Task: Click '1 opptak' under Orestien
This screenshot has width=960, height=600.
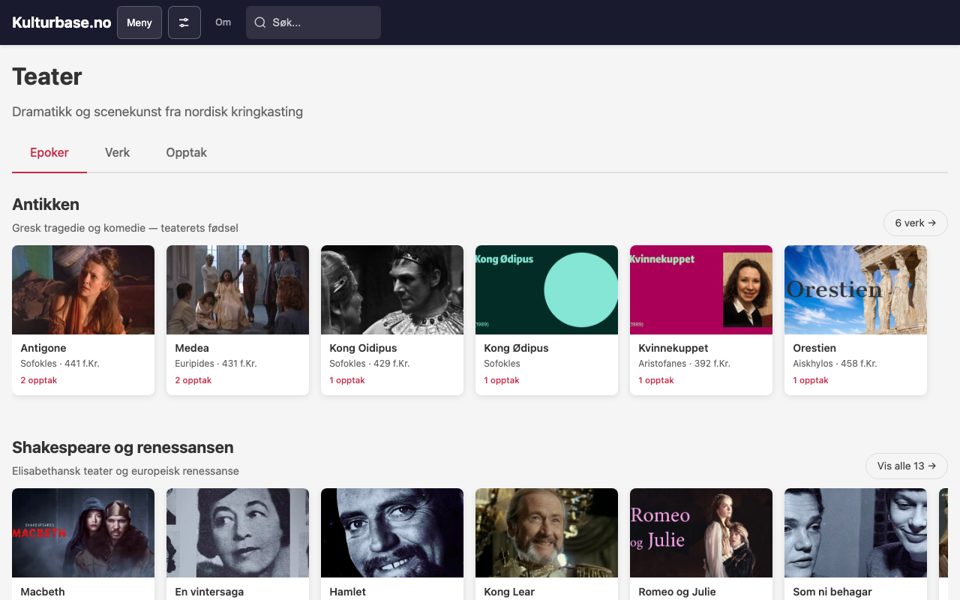Action: click(810, 380)
